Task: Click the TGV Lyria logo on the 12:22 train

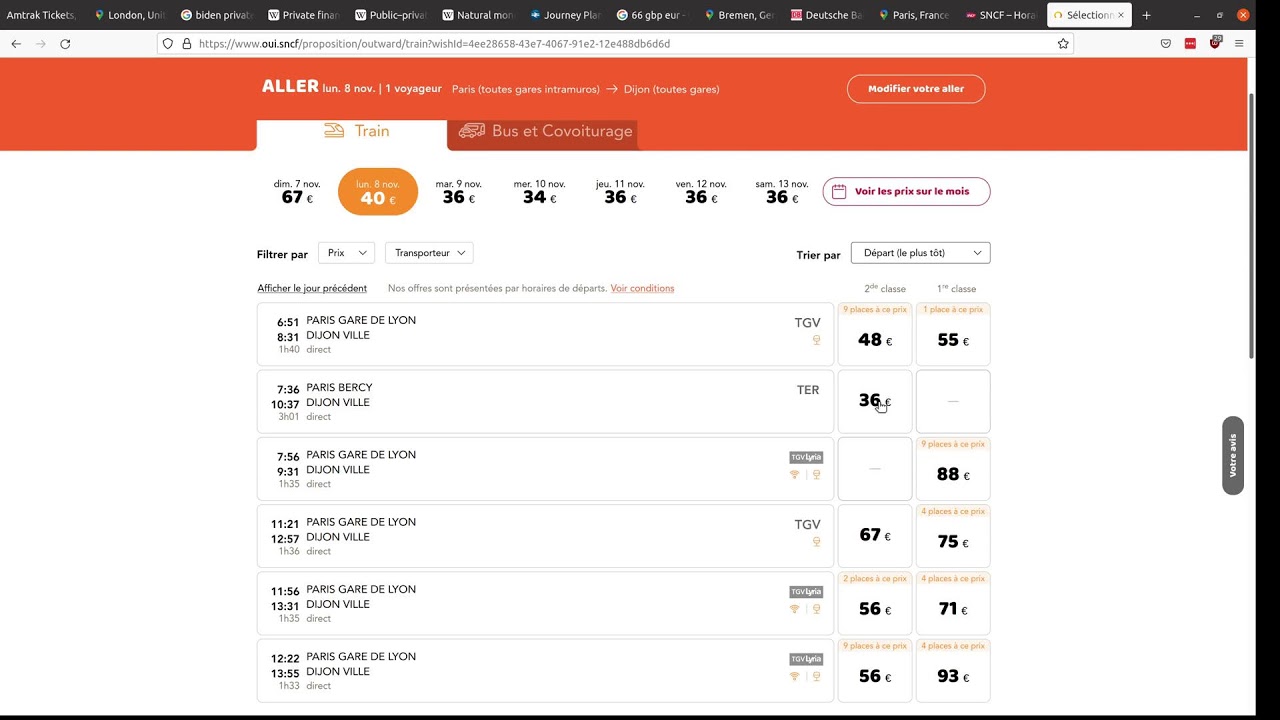Action: point(806,659)
